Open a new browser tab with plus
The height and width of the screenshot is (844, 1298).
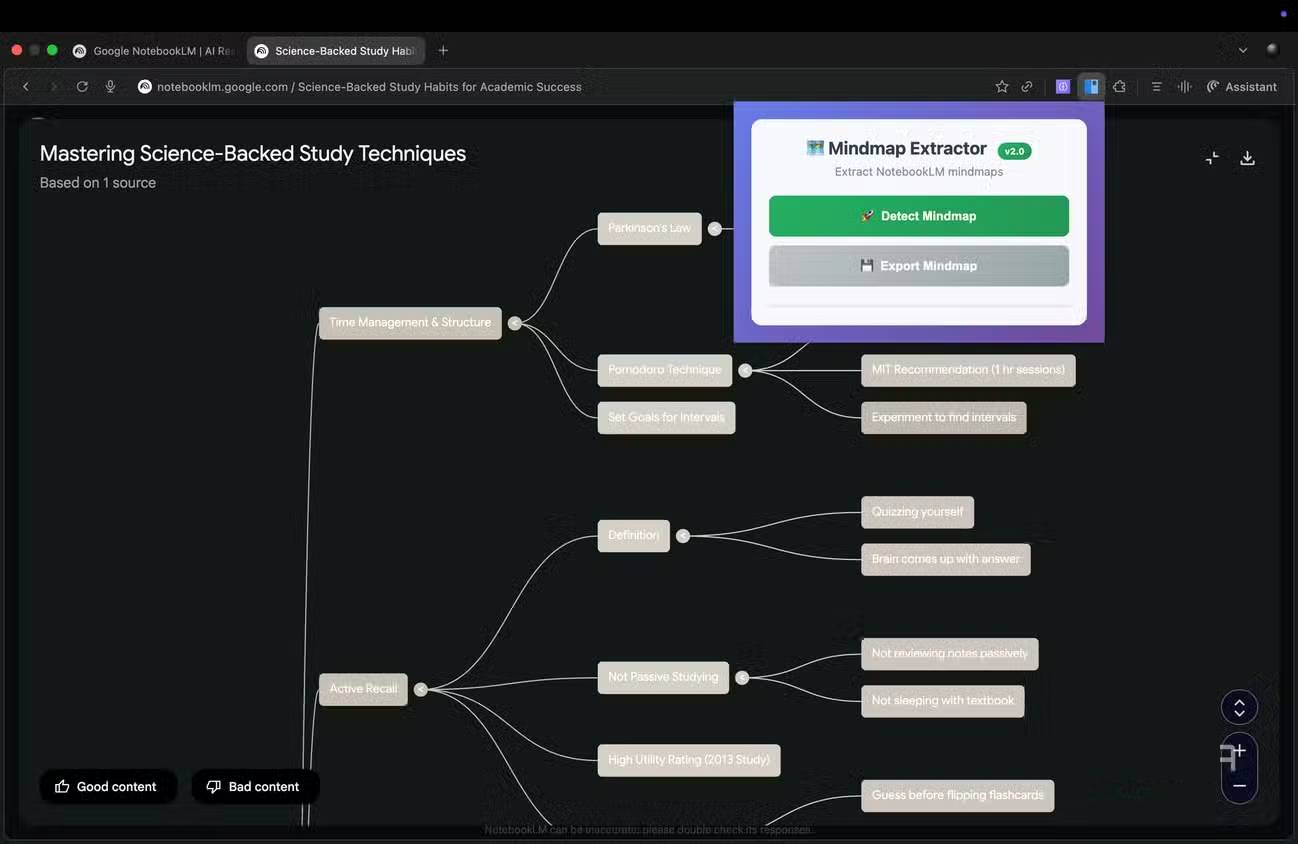tap(443, 51)
